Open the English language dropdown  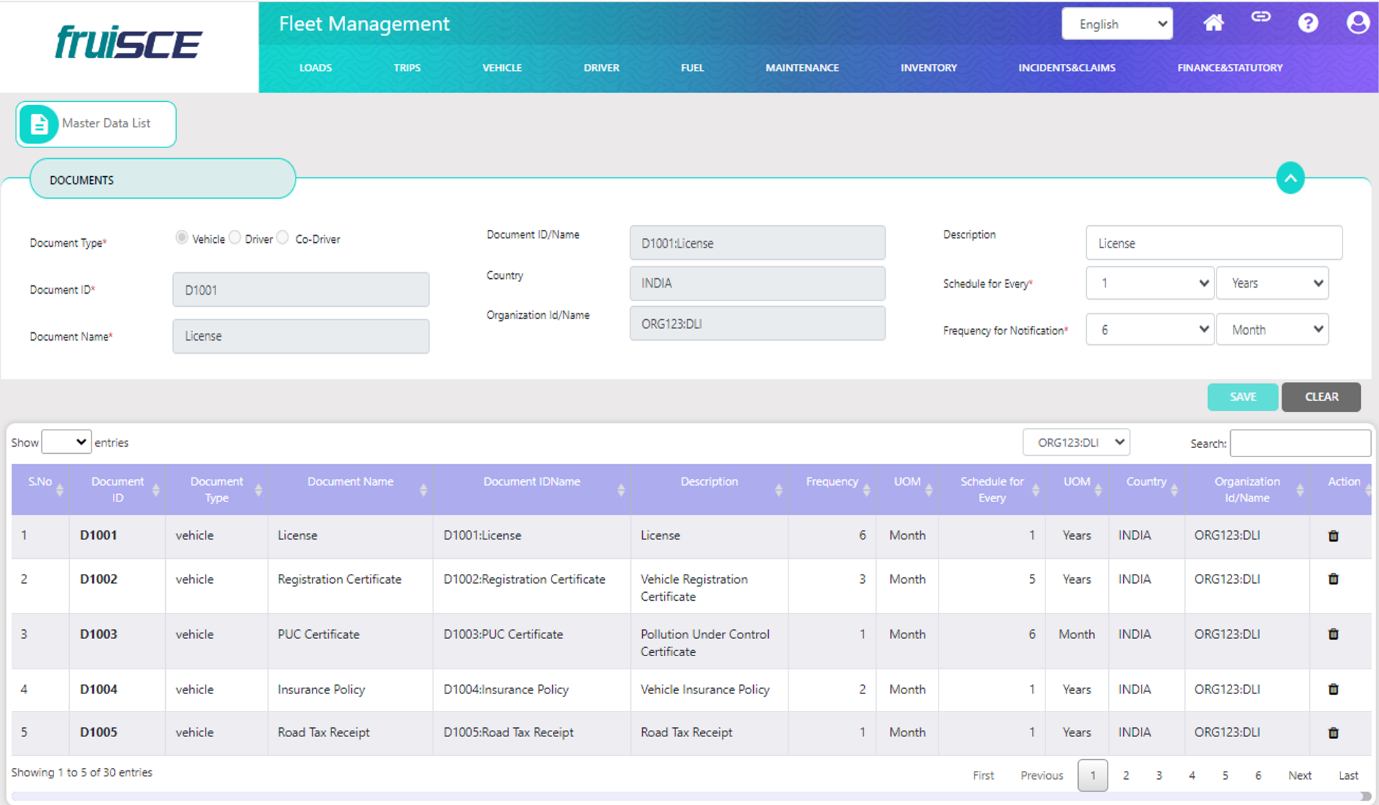click(1116, 24)
